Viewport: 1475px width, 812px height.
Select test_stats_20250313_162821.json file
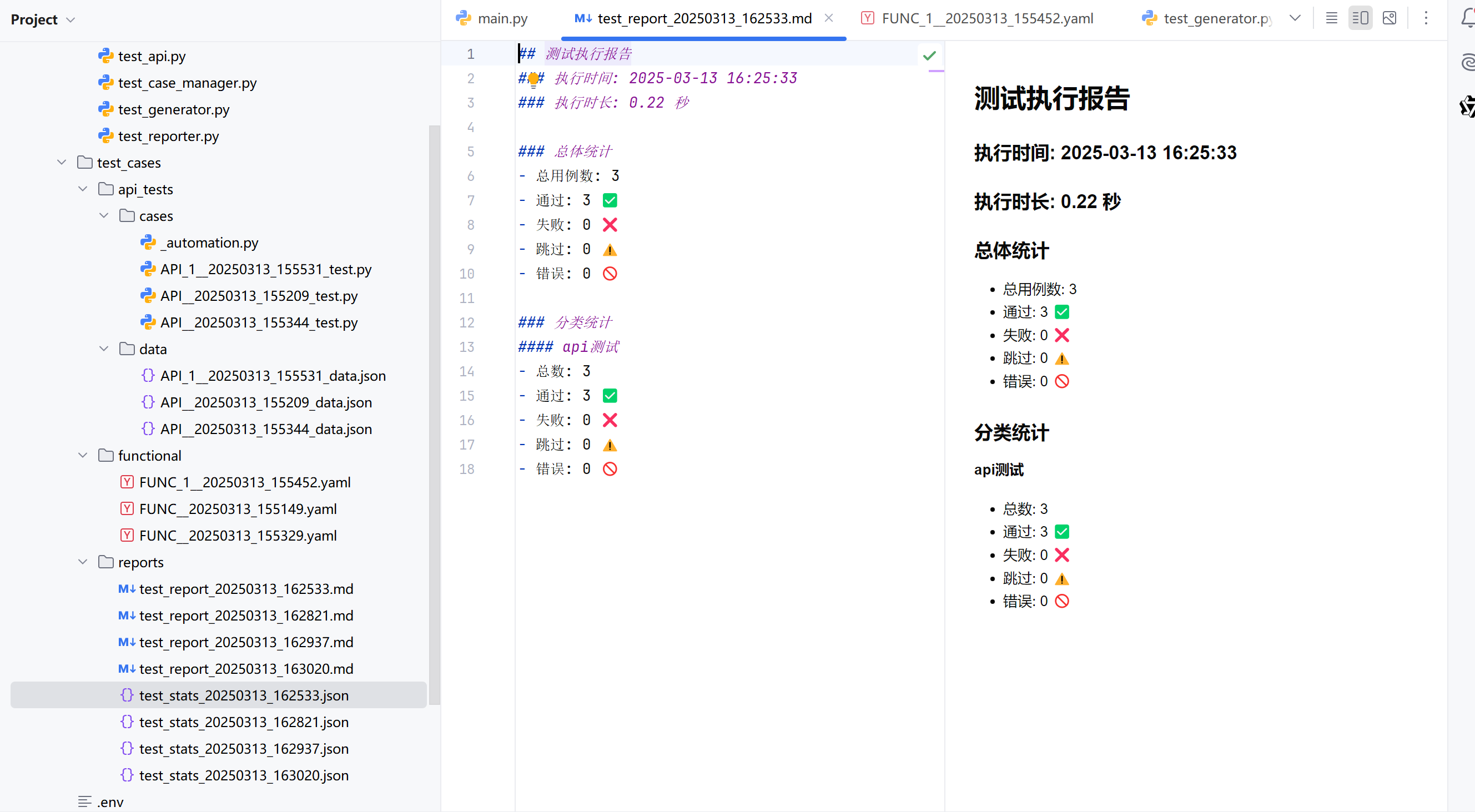[243, 722]
